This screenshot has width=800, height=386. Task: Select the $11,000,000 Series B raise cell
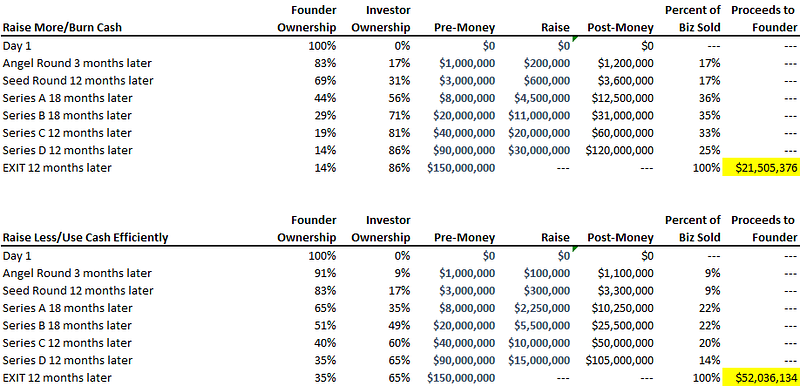point(539,115)
